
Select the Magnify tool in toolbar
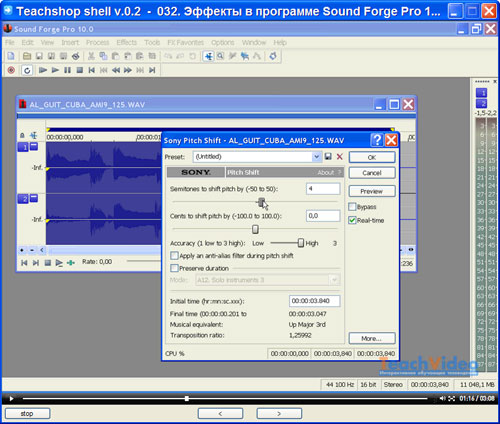pos(220,56)
